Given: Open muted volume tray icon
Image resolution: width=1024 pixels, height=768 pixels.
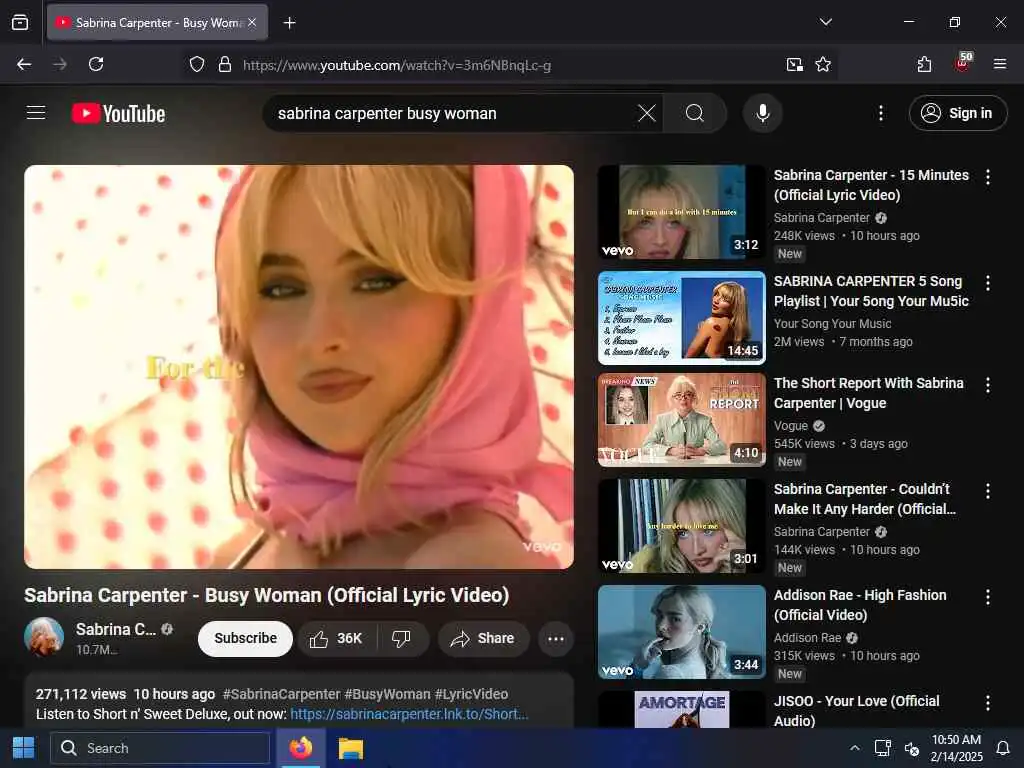Looking at the screenshot, I should tap(912, 748).
